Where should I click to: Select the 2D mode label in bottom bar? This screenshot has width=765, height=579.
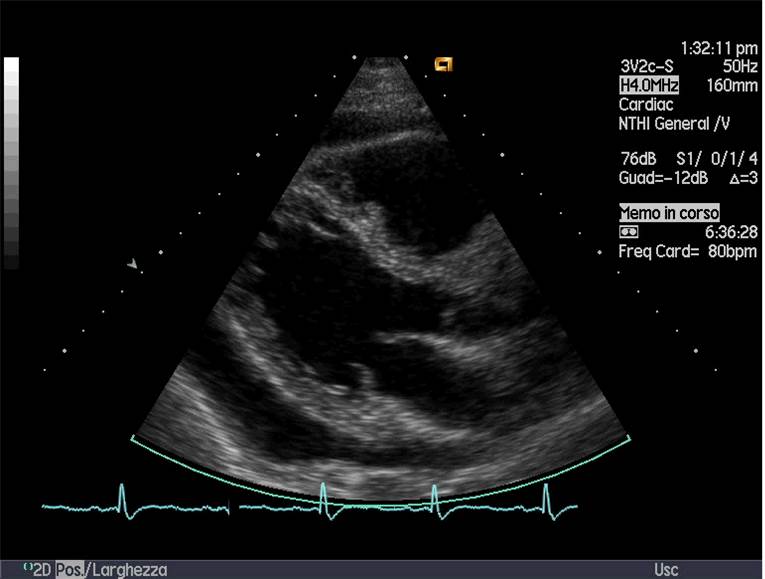click(x=42, y=570)
